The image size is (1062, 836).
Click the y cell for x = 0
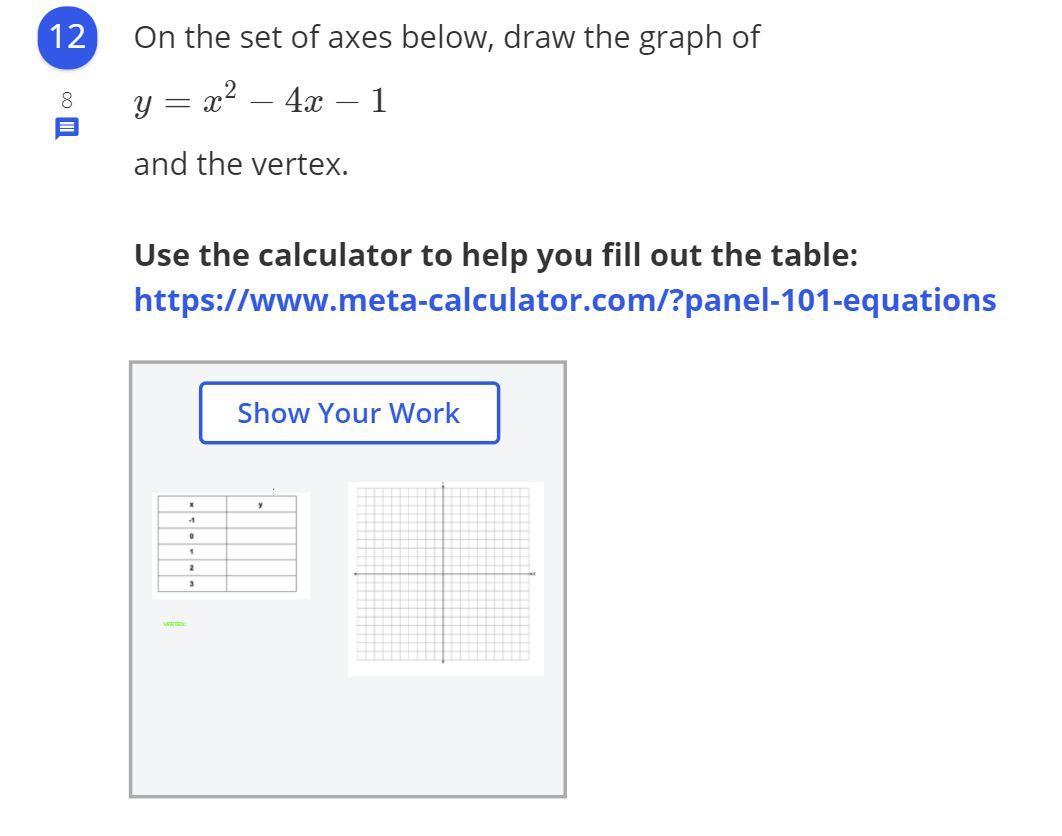[261, 536]
